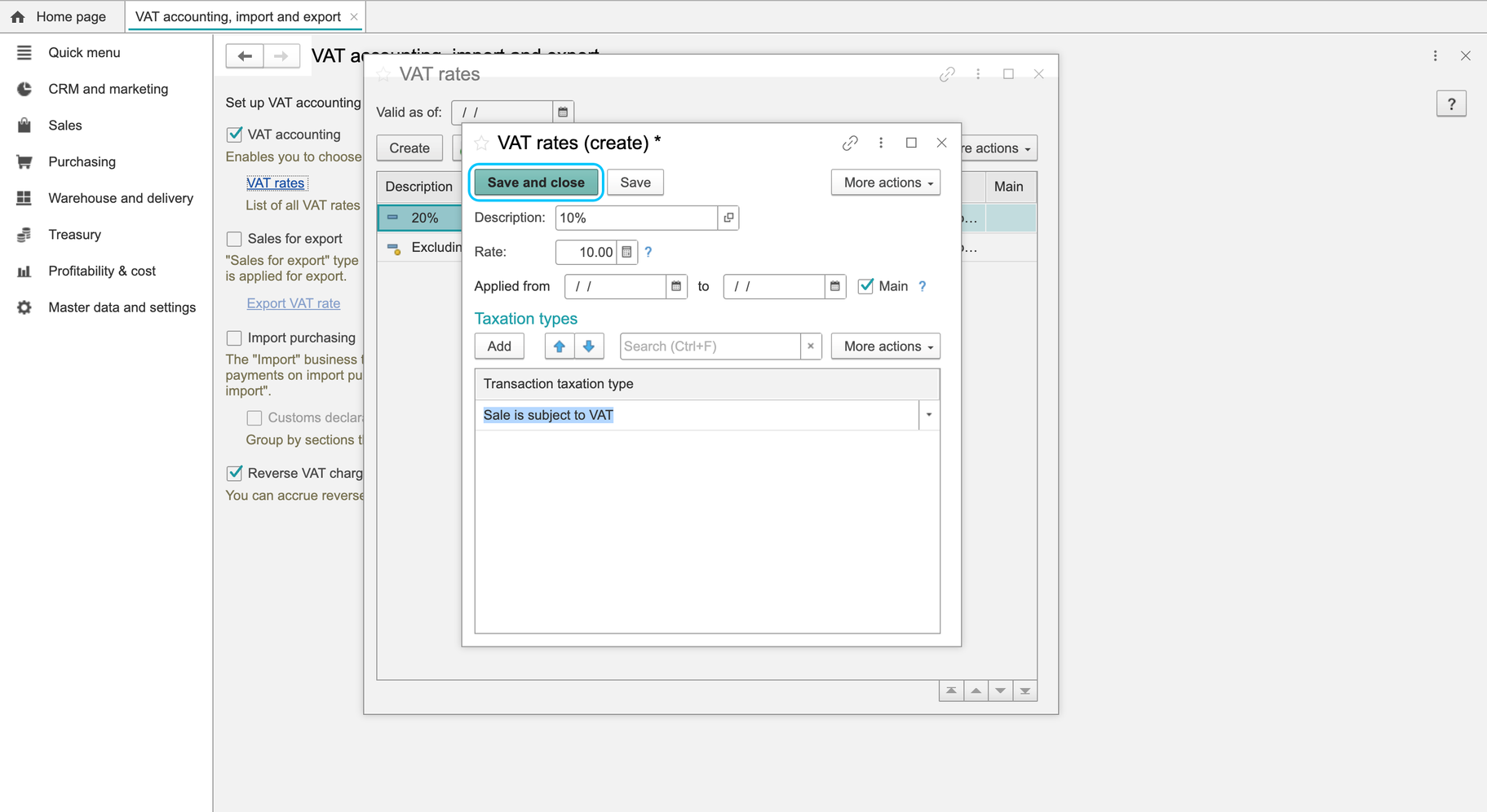
Task: Add a taxation type row
Action: [x=499, y=346]
